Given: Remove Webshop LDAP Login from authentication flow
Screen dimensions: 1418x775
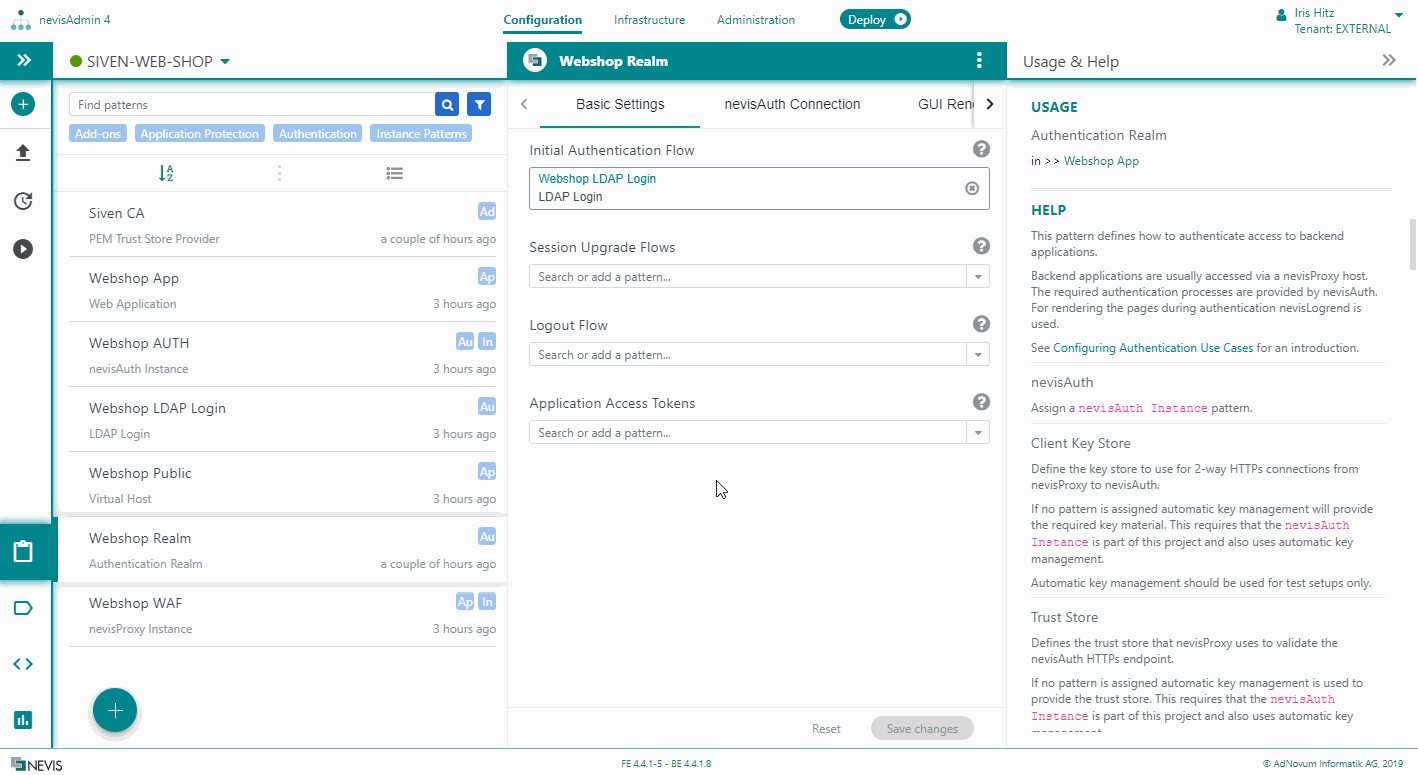Looking at the screenshot, I should pyautogui.click(x=971, y=188).
